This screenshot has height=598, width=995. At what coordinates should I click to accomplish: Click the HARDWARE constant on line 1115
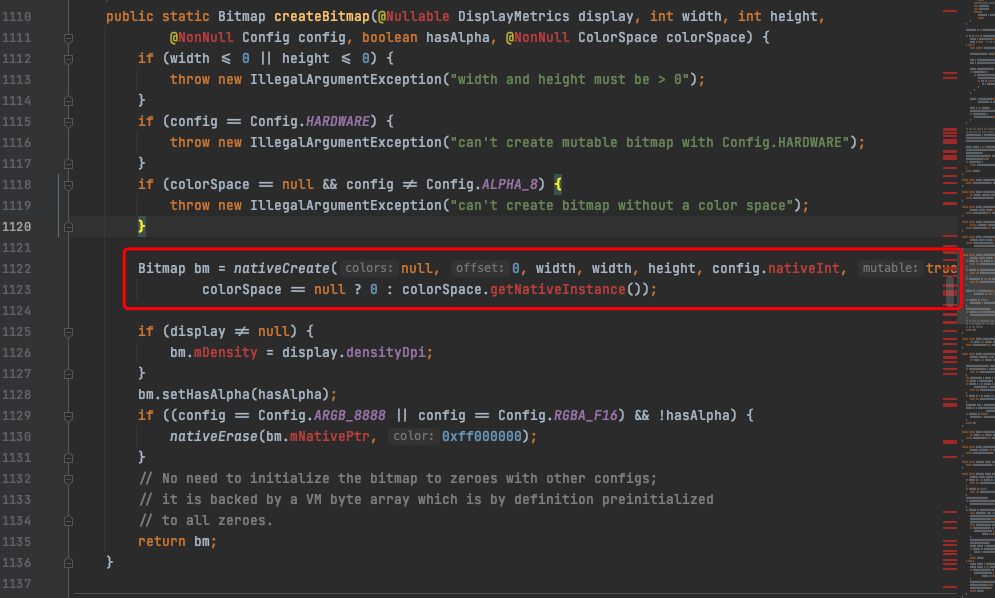[x=338, y=121]
